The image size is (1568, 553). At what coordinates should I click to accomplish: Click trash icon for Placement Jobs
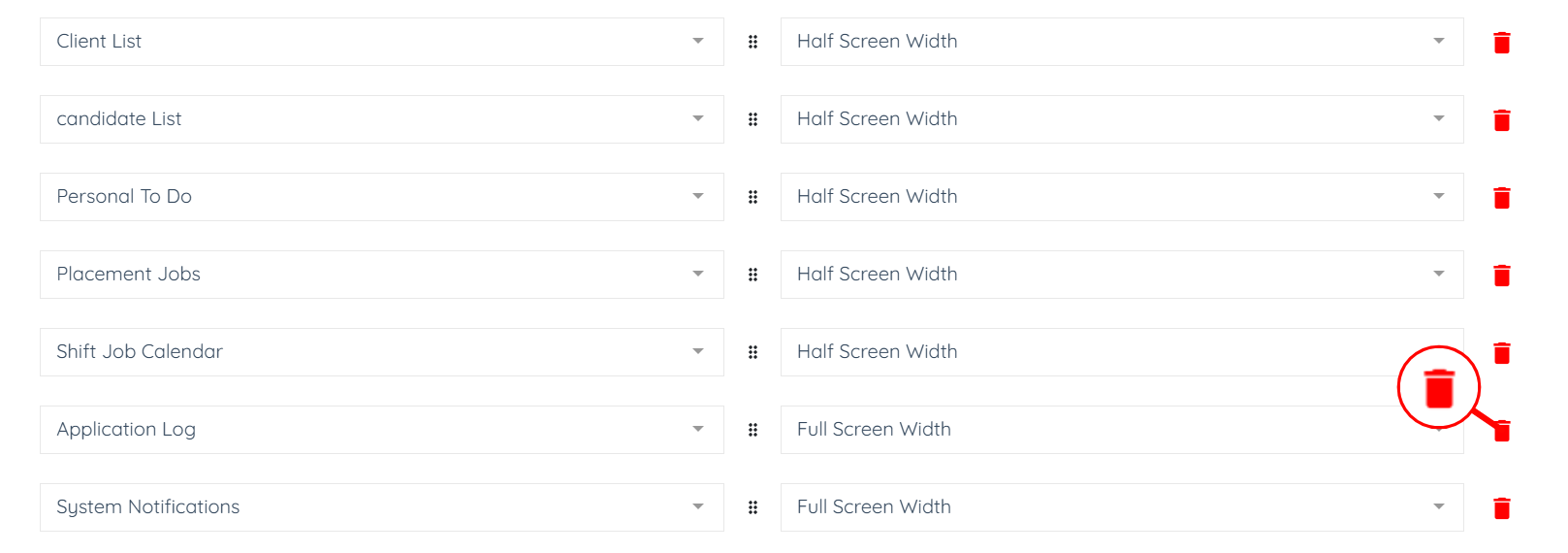(x=1501, y=276)
